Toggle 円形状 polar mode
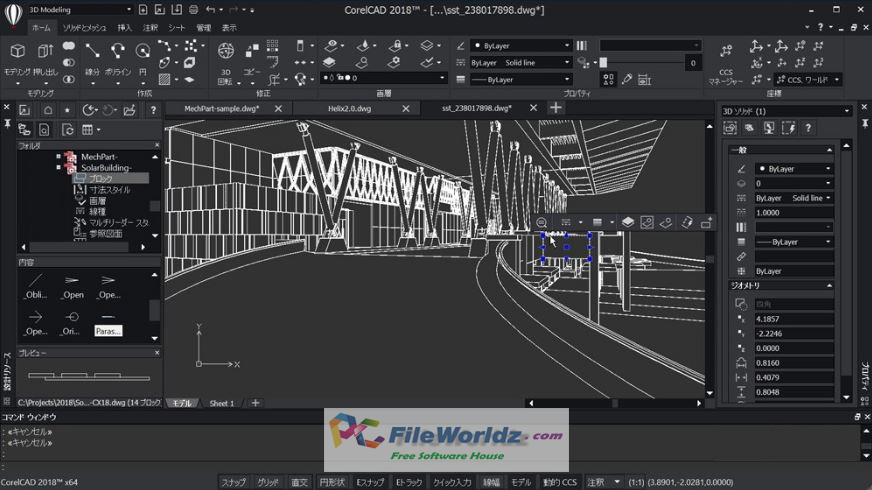The height and width of the screenshot is (490, 872). (x=333, y=482)
